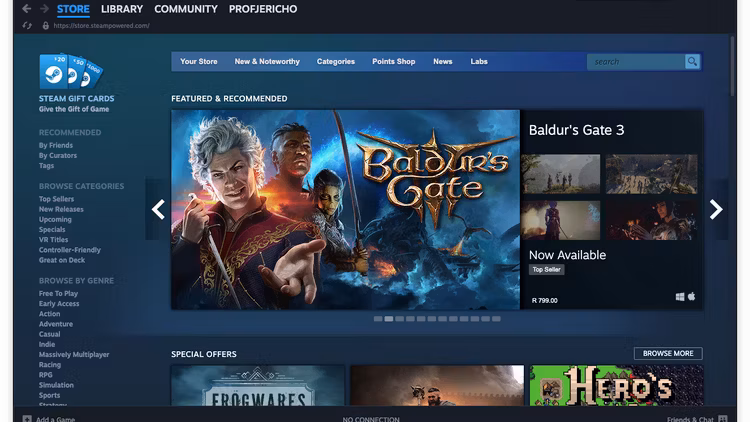
Task: Open recommendations By Friends
Action: [x=56, y=145]
